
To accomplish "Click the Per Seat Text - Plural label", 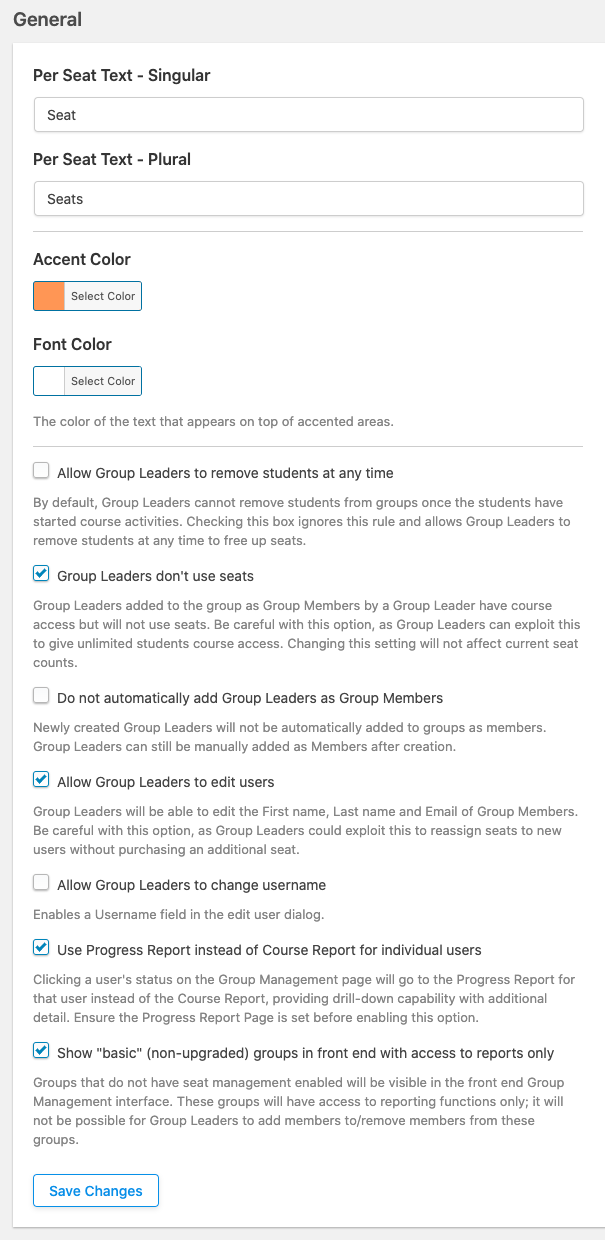I will [x=112, y=159].
